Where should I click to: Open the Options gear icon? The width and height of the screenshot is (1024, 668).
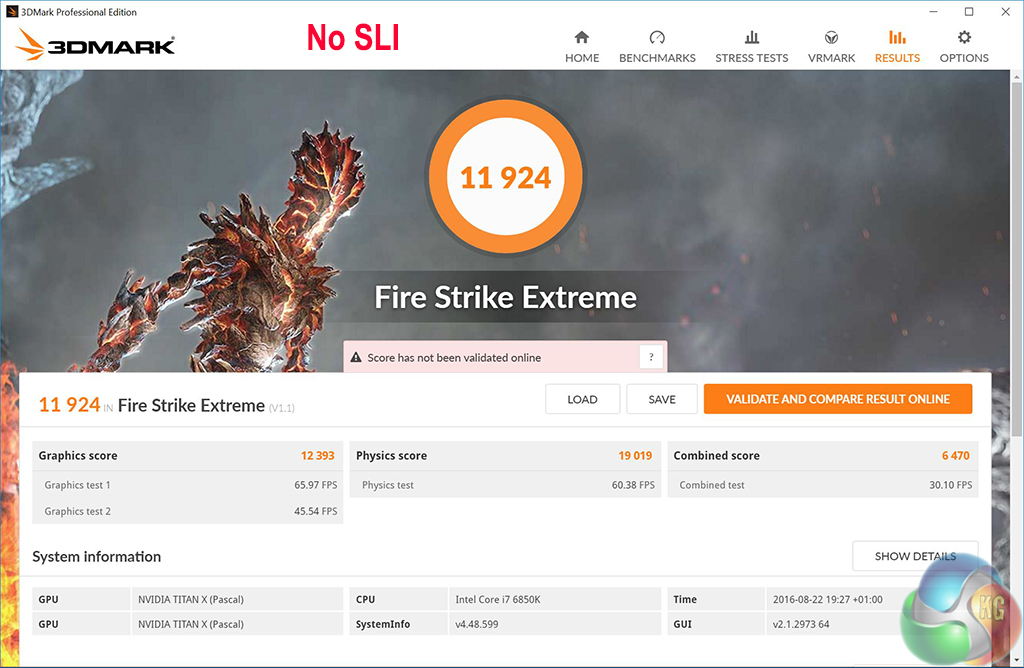click(964, 37)
